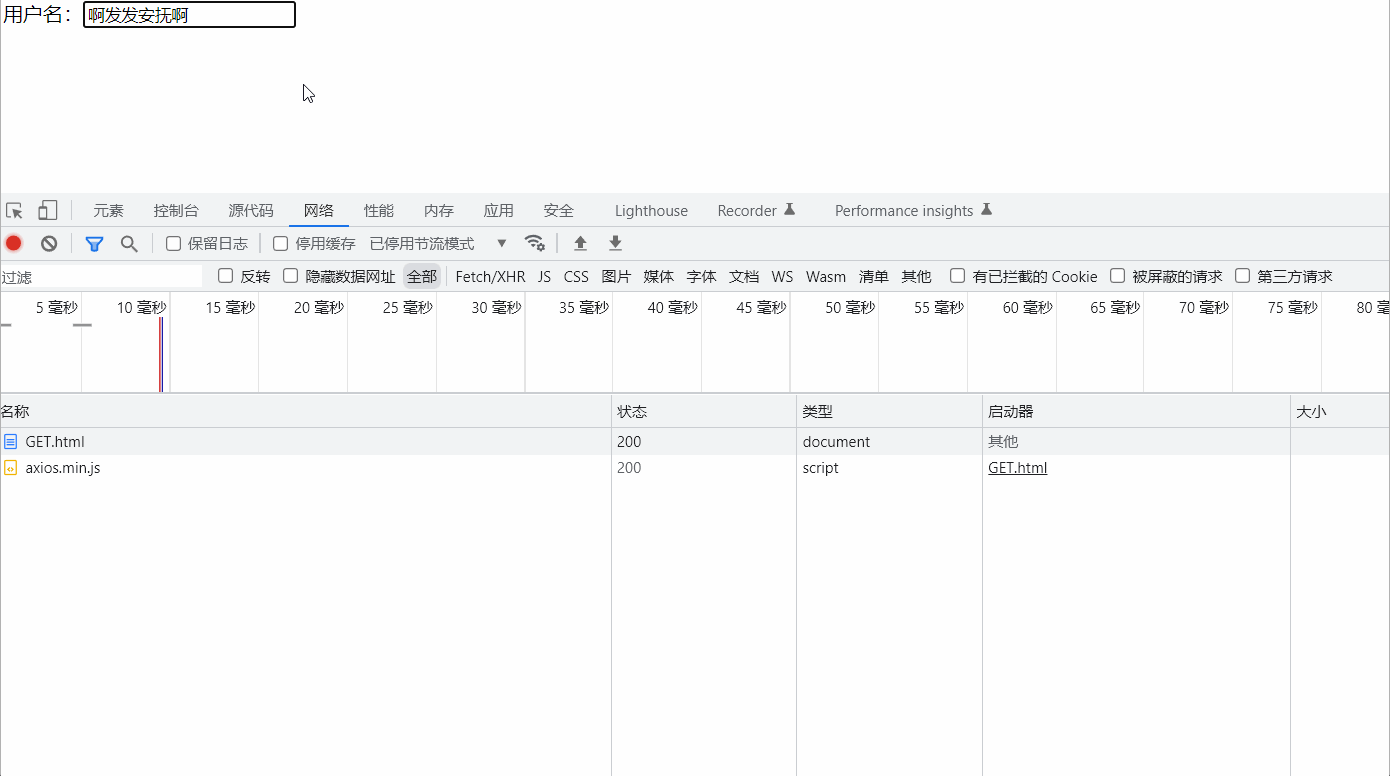The image size is (1390, 776).
Task: Switch to the 安全 tab
Action: click(x=559, y=211)
